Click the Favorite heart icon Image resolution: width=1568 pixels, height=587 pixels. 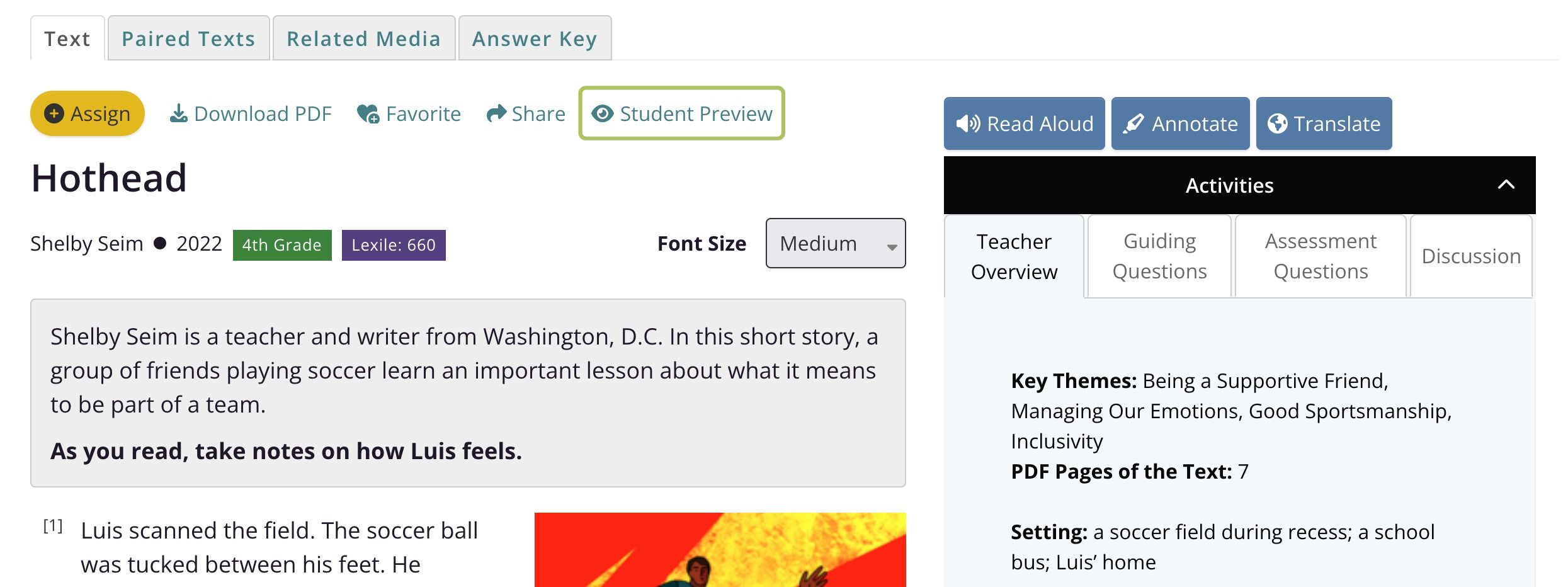(x=368, y=114)
